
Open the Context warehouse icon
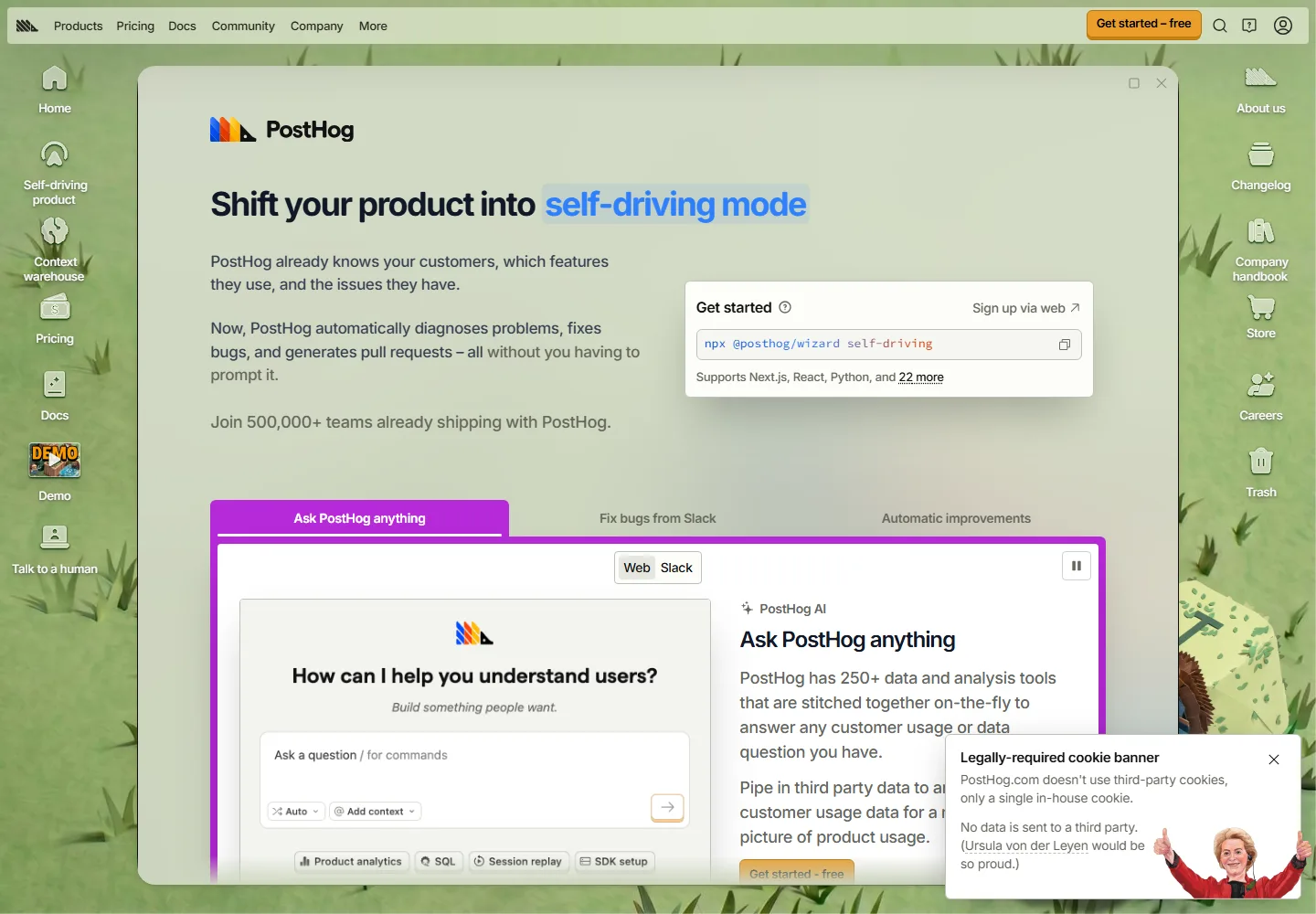tap(55, 249)
